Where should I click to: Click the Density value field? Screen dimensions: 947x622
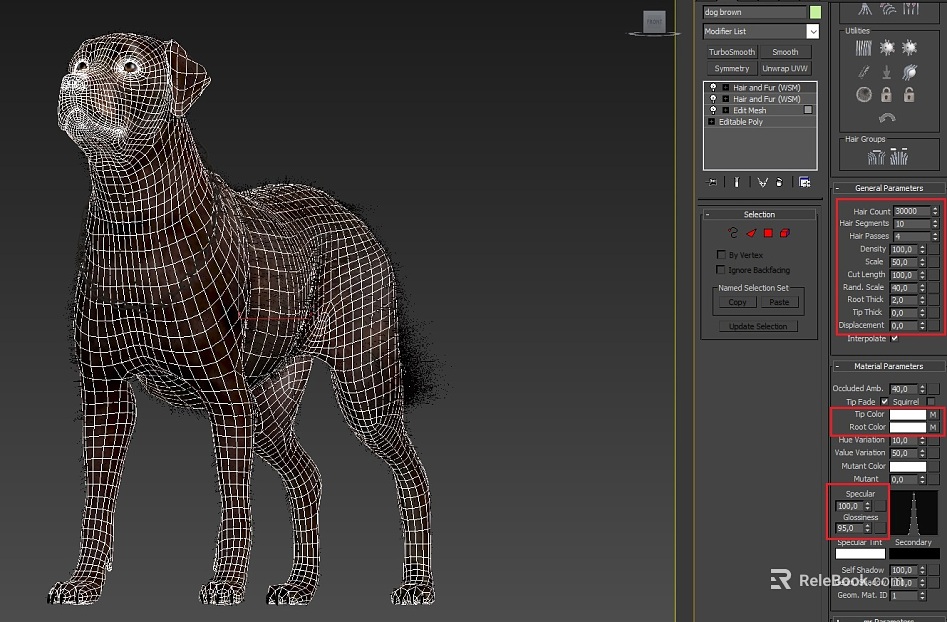click(x=904, y=249)
